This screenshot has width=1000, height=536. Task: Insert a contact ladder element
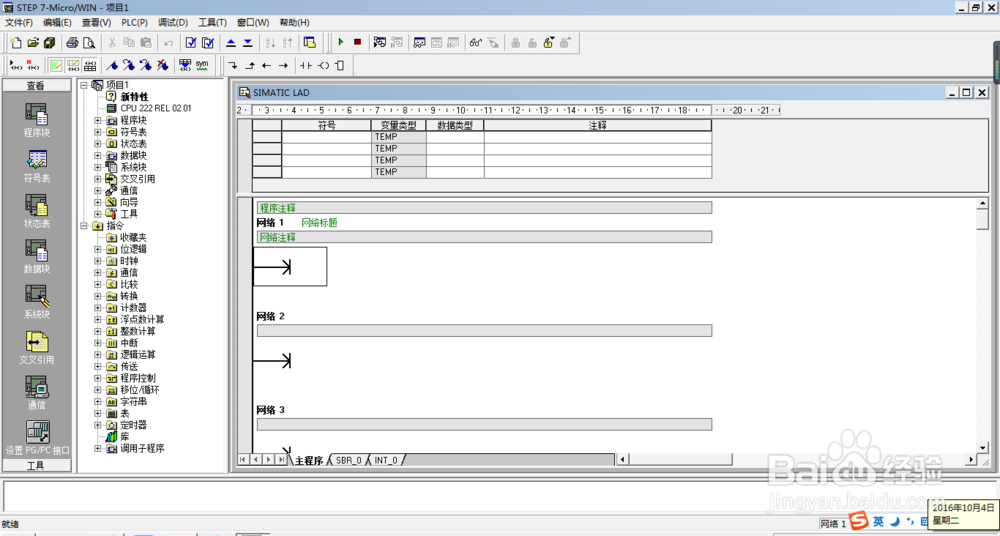coord(306,65)
